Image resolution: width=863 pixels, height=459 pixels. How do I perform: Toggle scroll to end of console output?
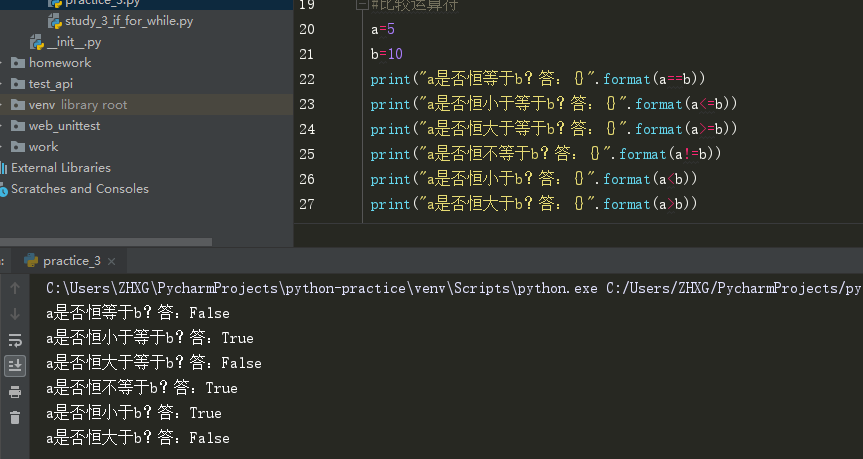pos(15,365)
